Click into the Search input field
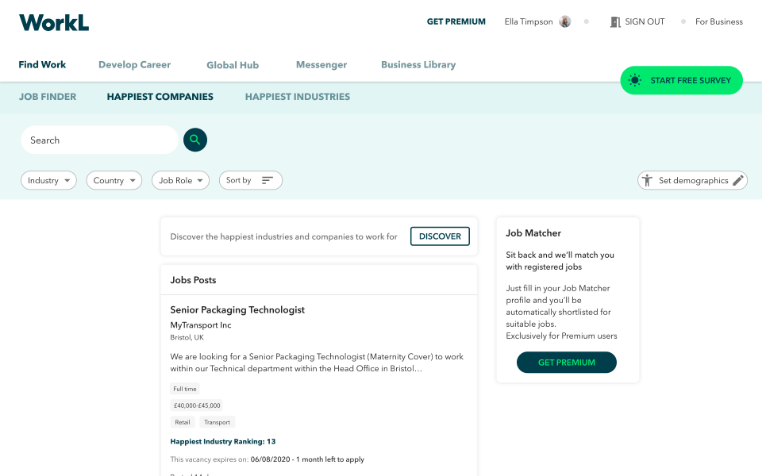 pyautogui.click(x=98, y=140)
